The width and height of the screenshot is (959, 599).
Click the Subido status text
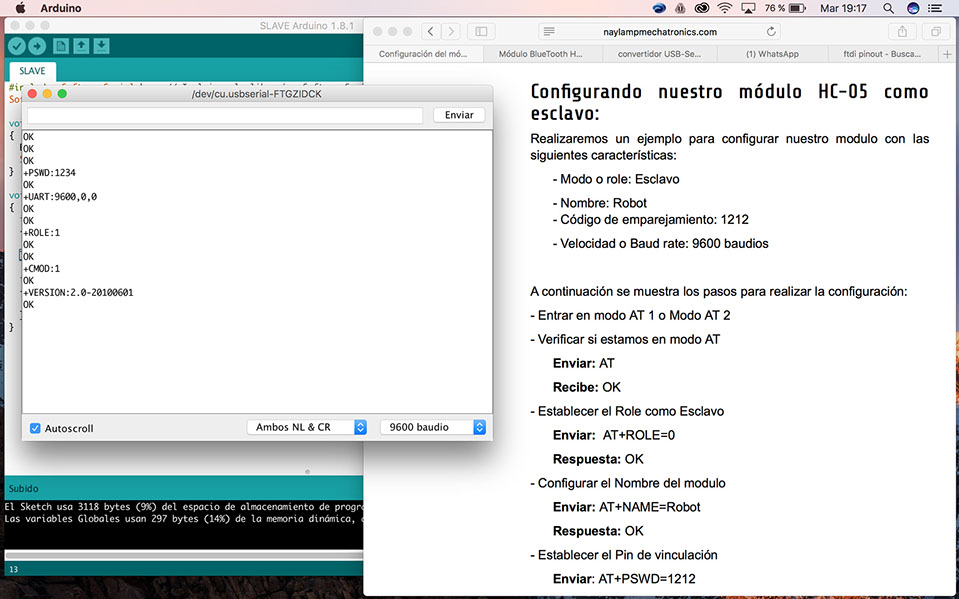[x=23, y=488]
